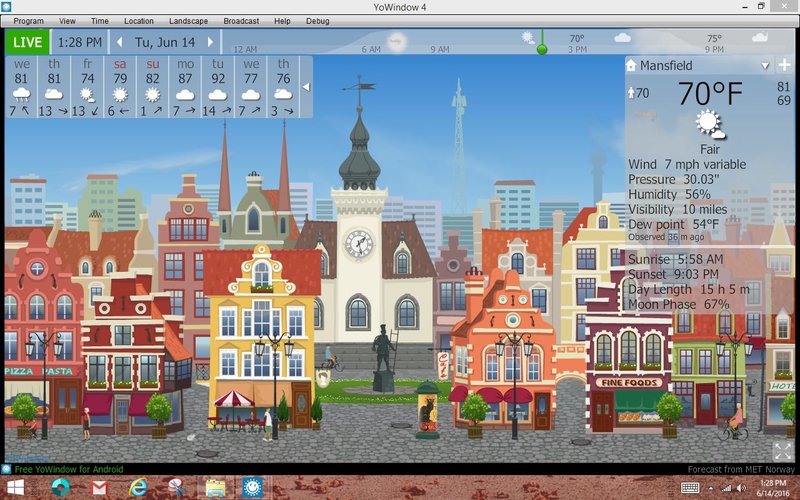Go to previous day with left arrow
This screenshot has height=500, width=800.
[x=119, y=42]
